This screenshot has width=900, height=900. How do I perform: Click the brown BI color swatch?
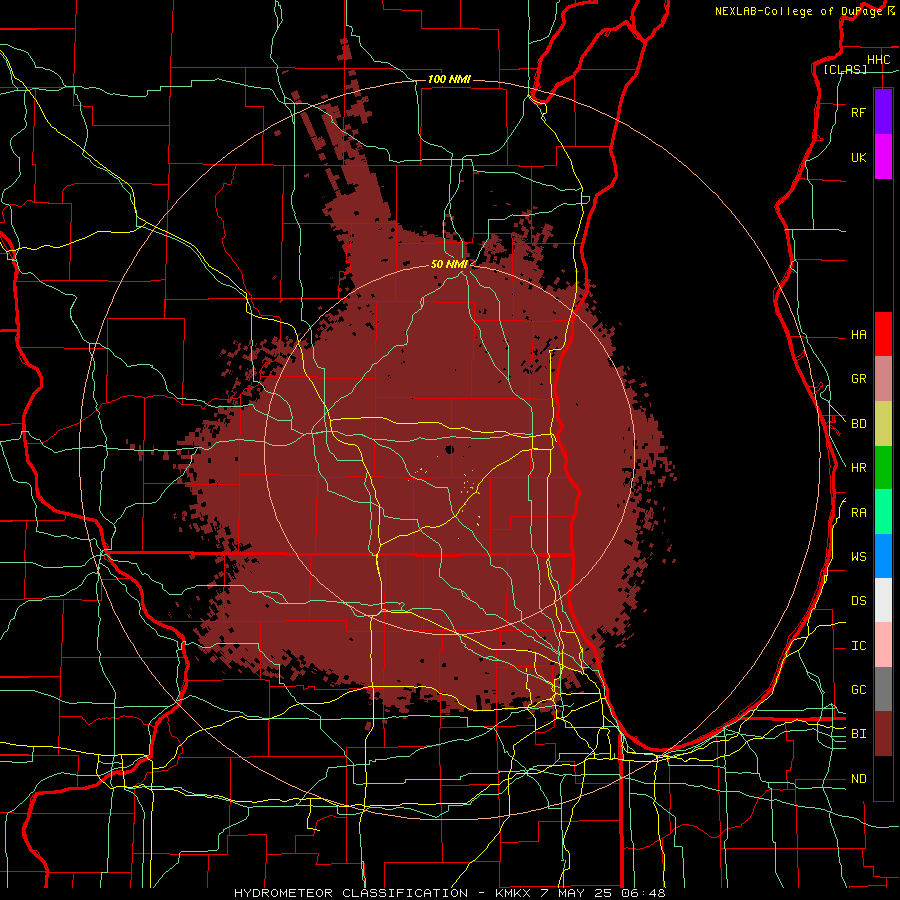coord(883,734)
